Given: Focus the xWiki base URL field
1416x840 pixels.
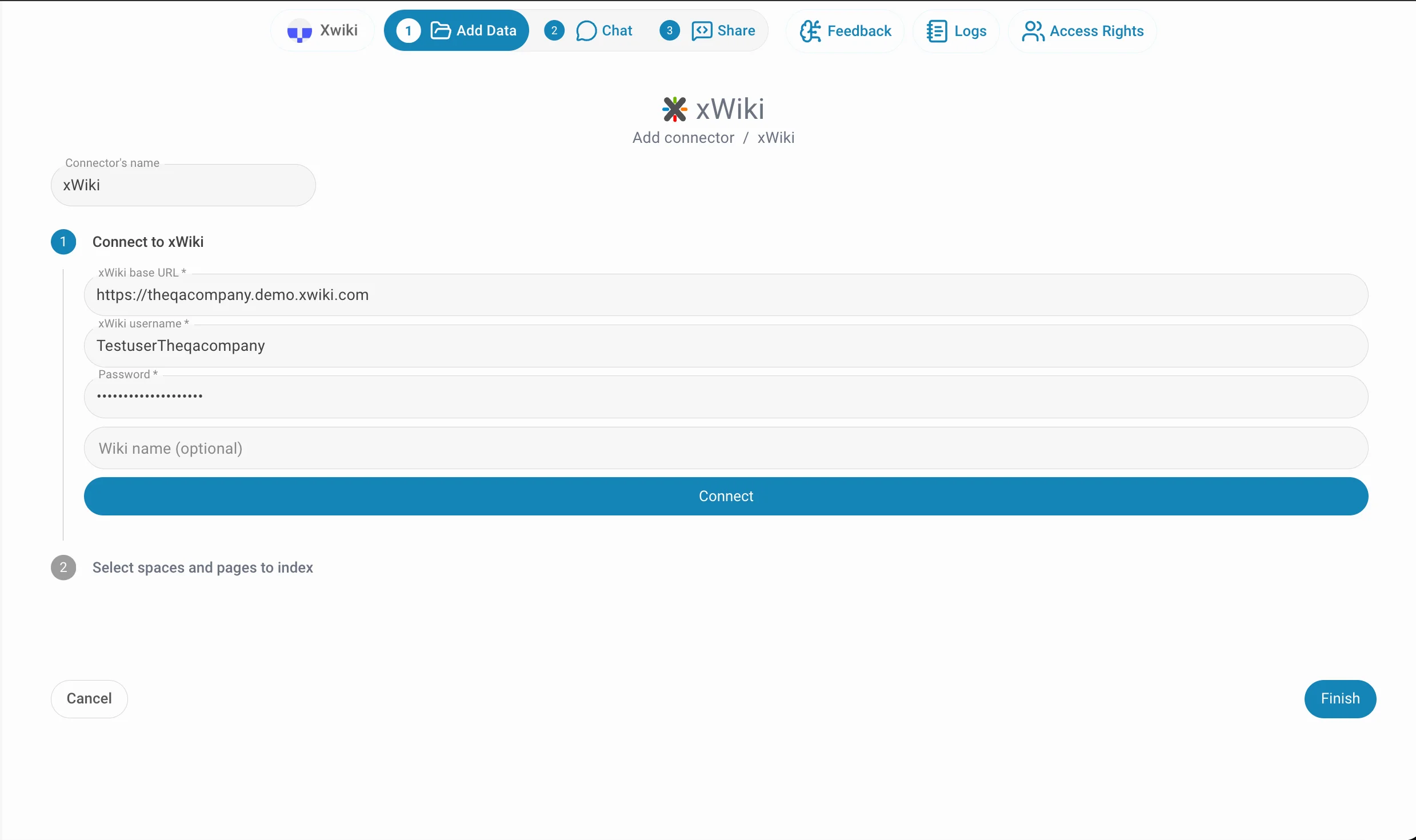Looking at the screenshot, I should coord(726,295).
